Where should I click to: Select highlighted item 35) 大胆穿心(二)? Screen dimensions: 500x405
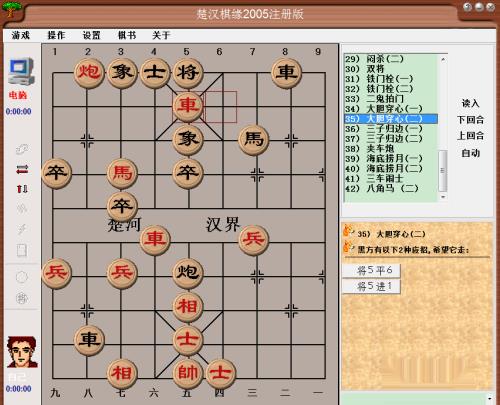[x=391, y=119]
